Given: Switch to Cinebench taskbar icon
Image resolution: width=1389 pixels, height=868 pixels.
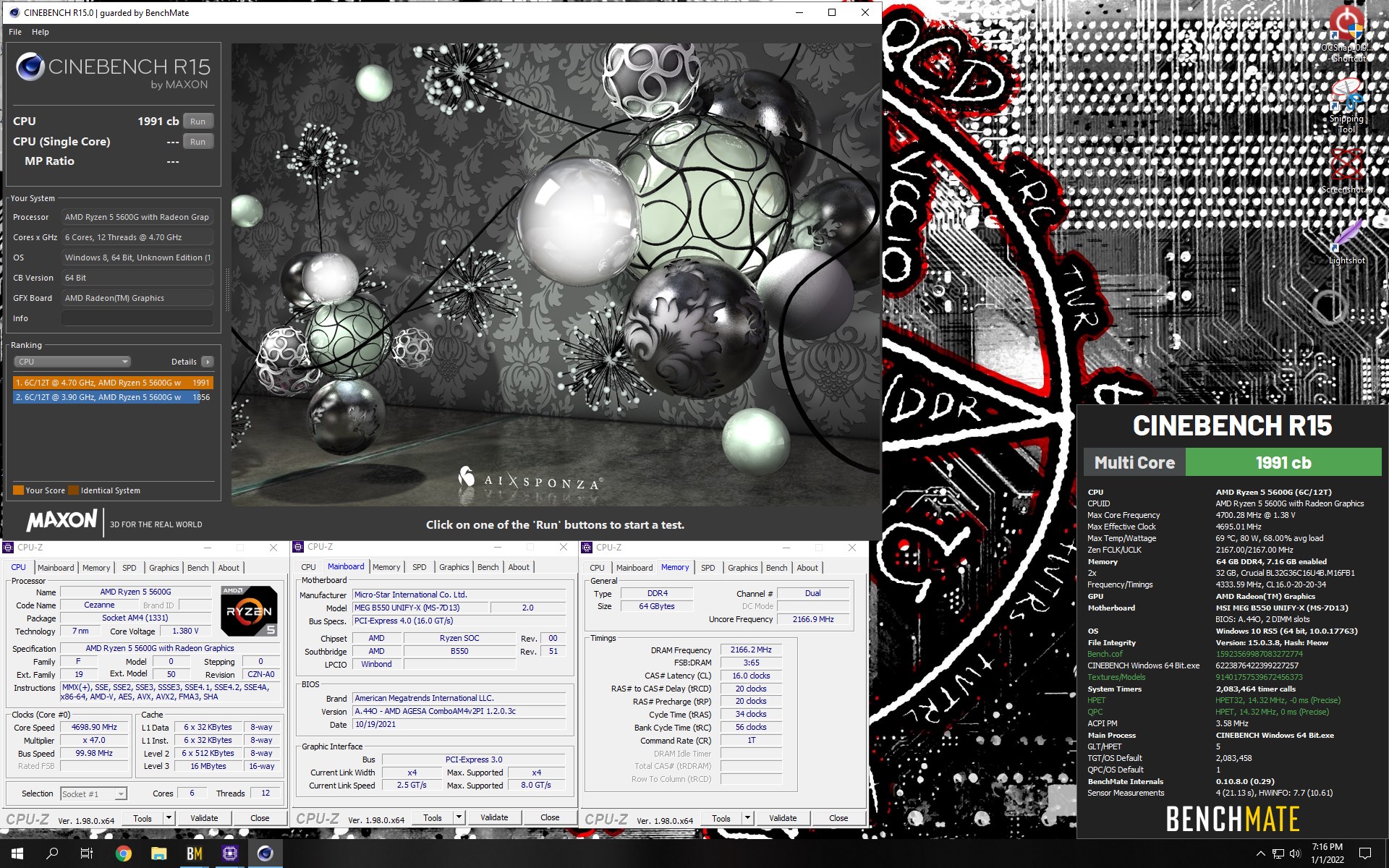Looking at the screenshot, I should point(266,854).
